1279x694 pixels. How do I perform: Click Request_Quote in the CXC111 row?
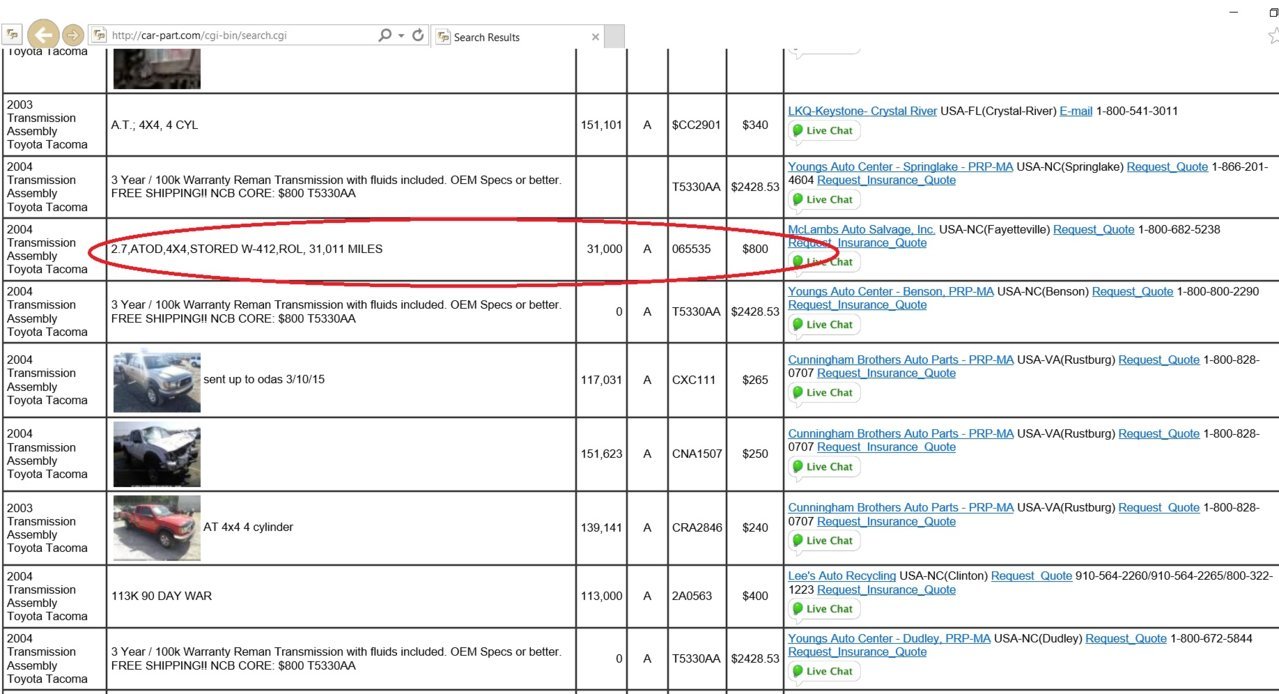(x=1159, y=360)
